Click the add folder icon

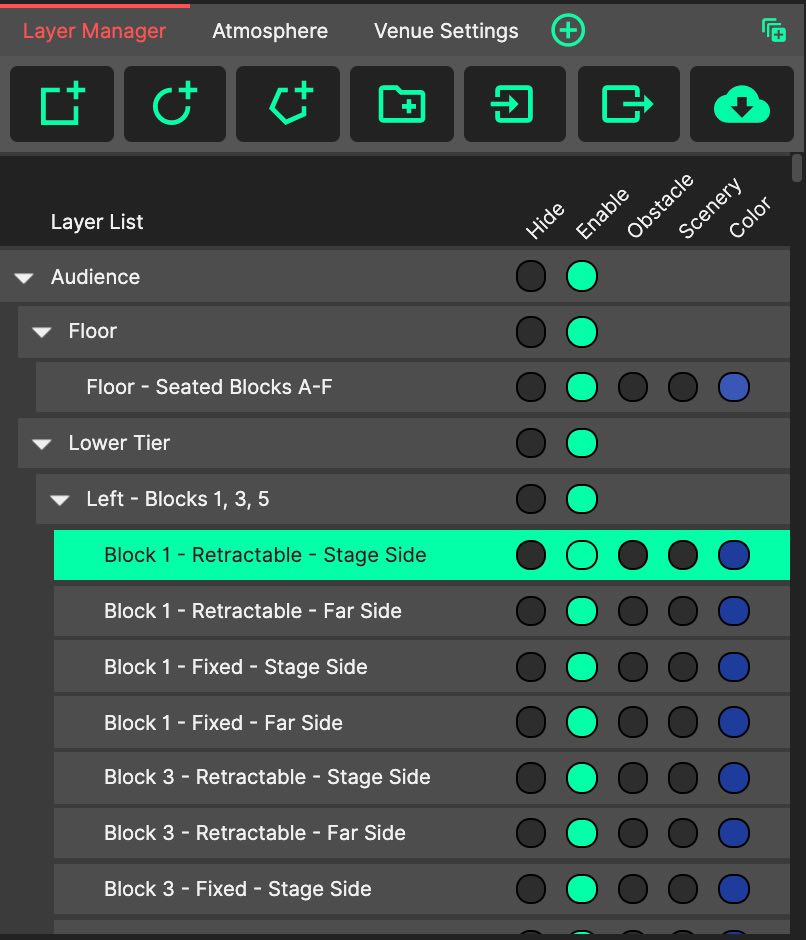(x=402, y=104)
